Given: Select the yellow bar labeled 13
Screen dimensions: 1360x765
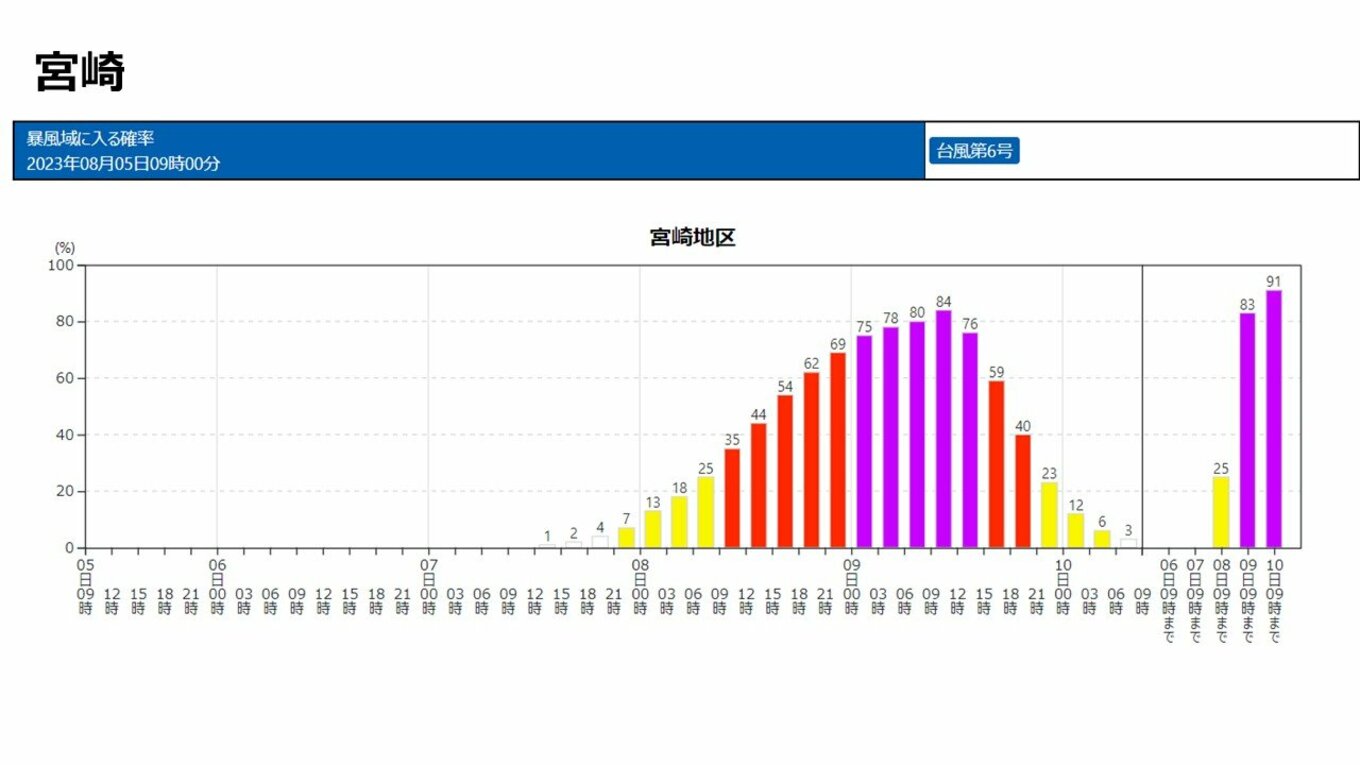Looking at the screenshot, I should [x=653, y=530].
